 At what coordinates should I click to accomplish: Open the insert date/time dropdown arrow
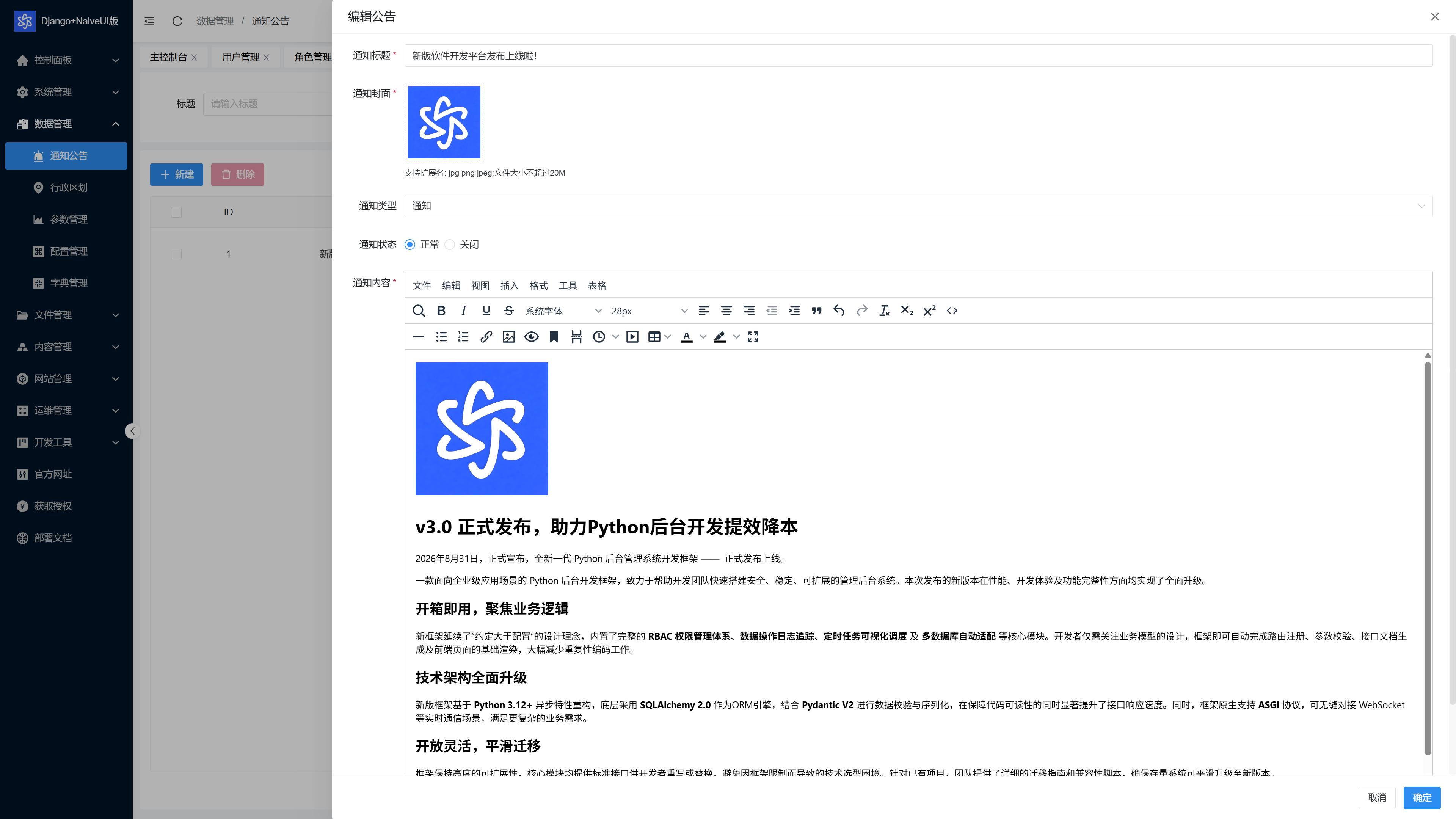pos(615,337)
